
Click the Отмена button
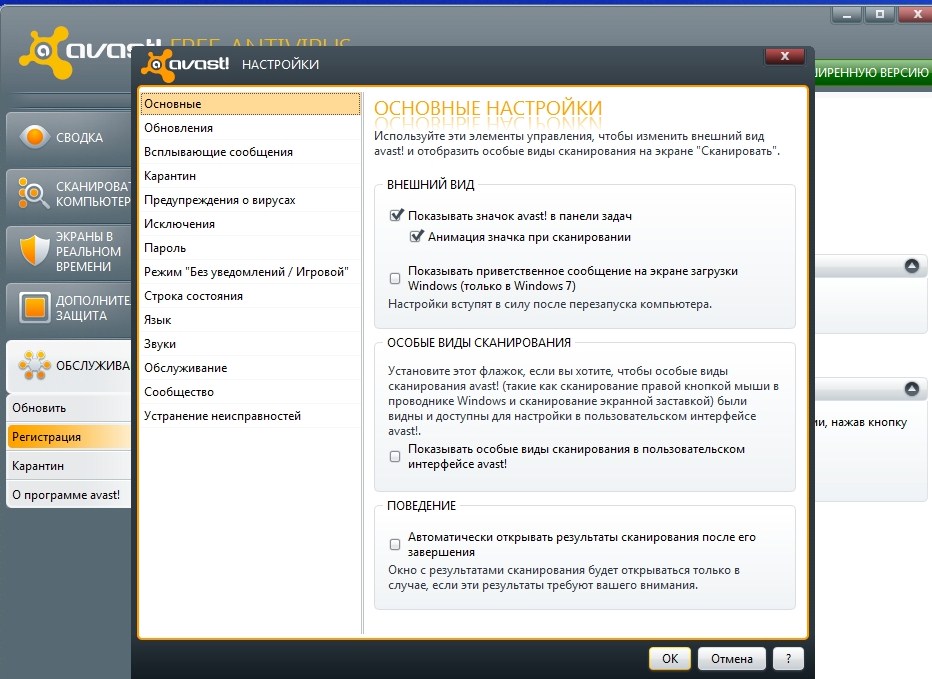(732, 659)
